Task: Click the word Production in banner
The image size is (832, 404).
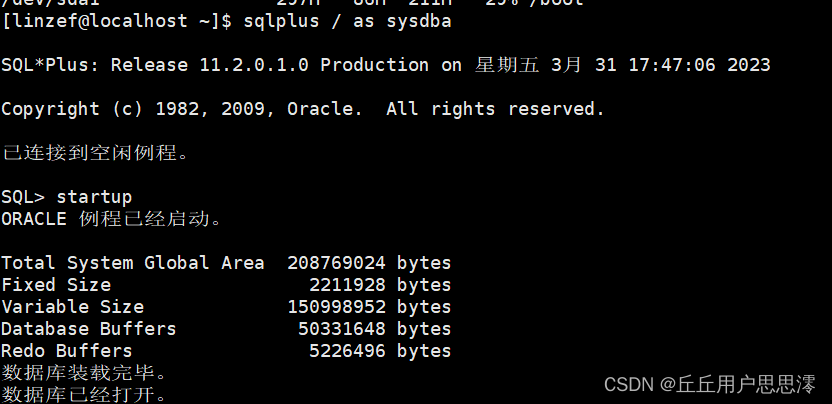Action: tap(375, 65)
